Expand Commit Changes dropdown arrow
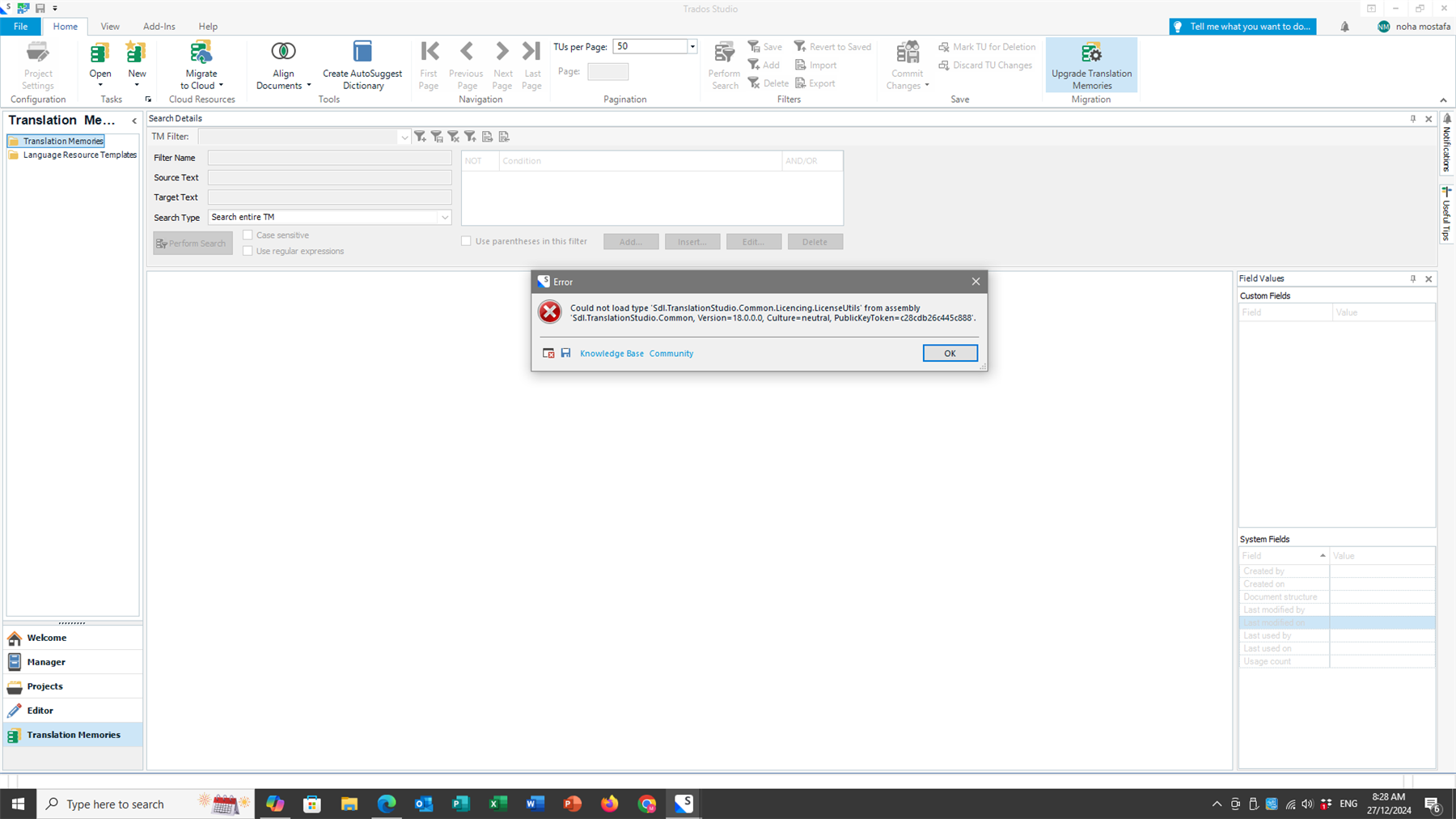The height and width of the screenshot is (819, 1456). [927, 85]
